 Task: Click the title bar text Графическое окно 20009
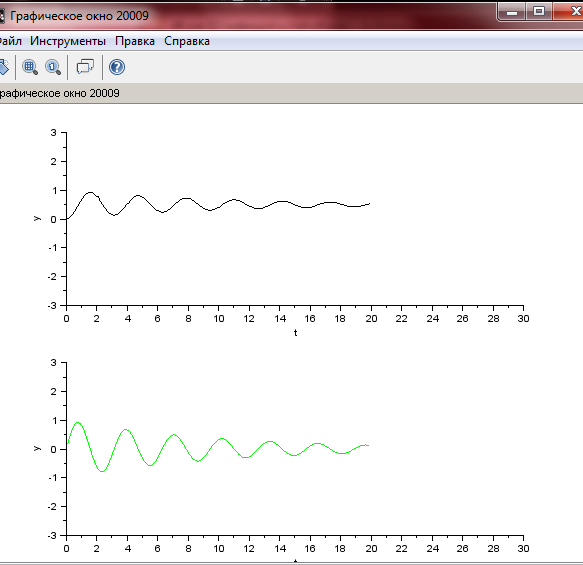(x=79, y=16)
